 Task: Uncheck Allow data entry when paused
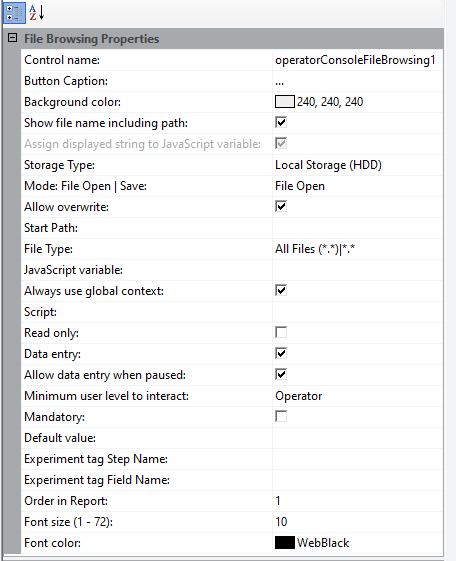281,375
